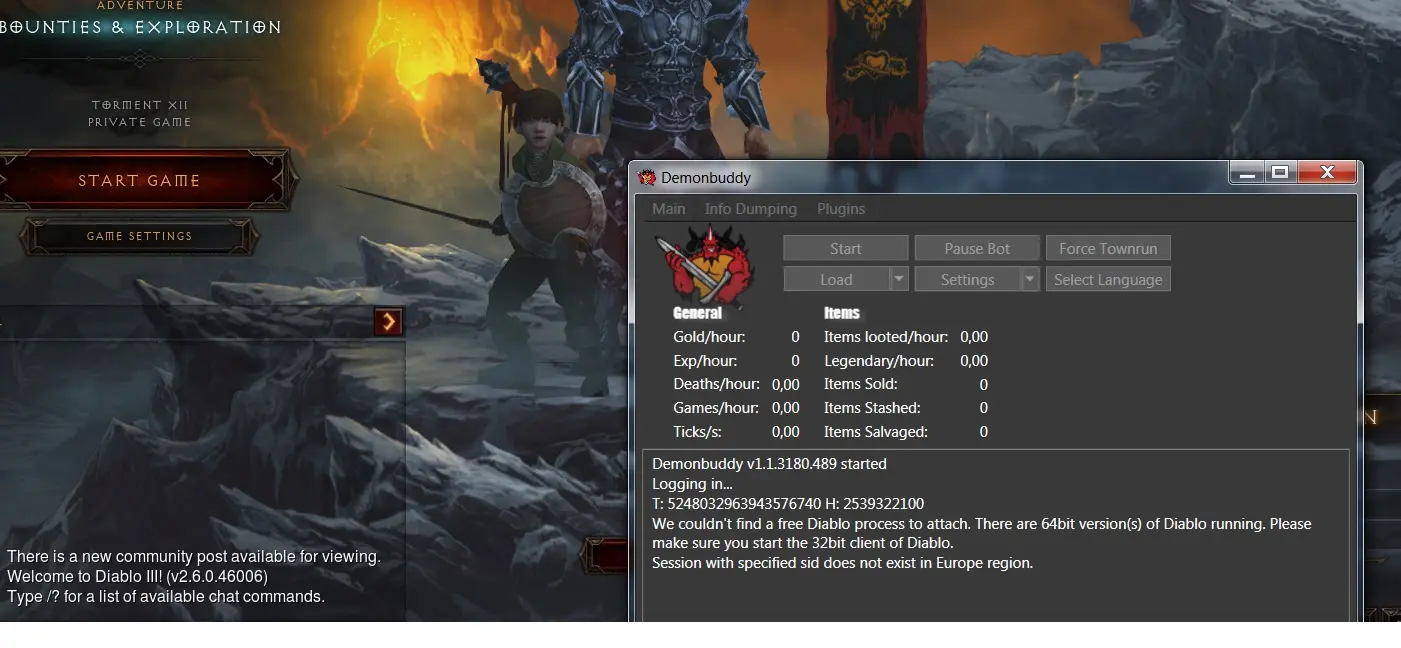Open Demonbuddy Settings button

967,280
